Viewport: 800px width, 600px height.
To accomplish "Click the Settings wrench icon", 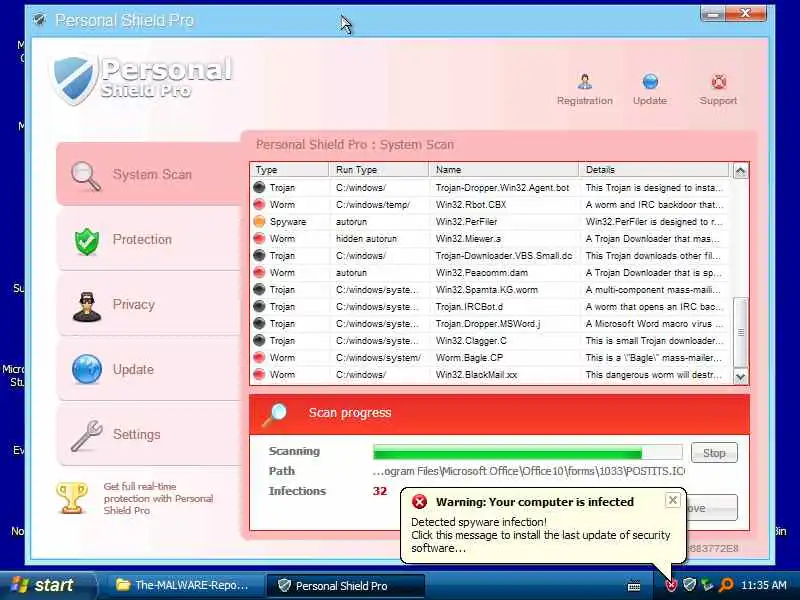I will point(87,435).
